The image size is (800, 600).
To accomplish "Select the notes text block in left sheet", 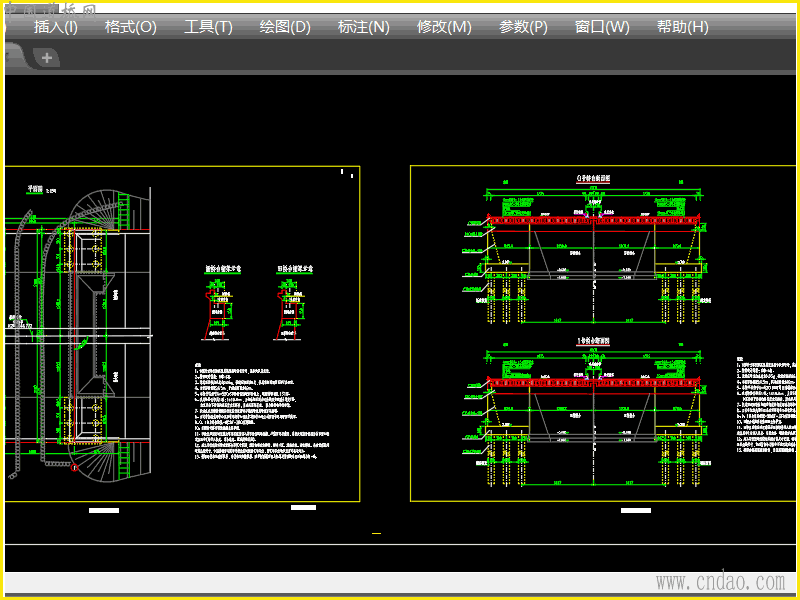I will coord(262,411).
